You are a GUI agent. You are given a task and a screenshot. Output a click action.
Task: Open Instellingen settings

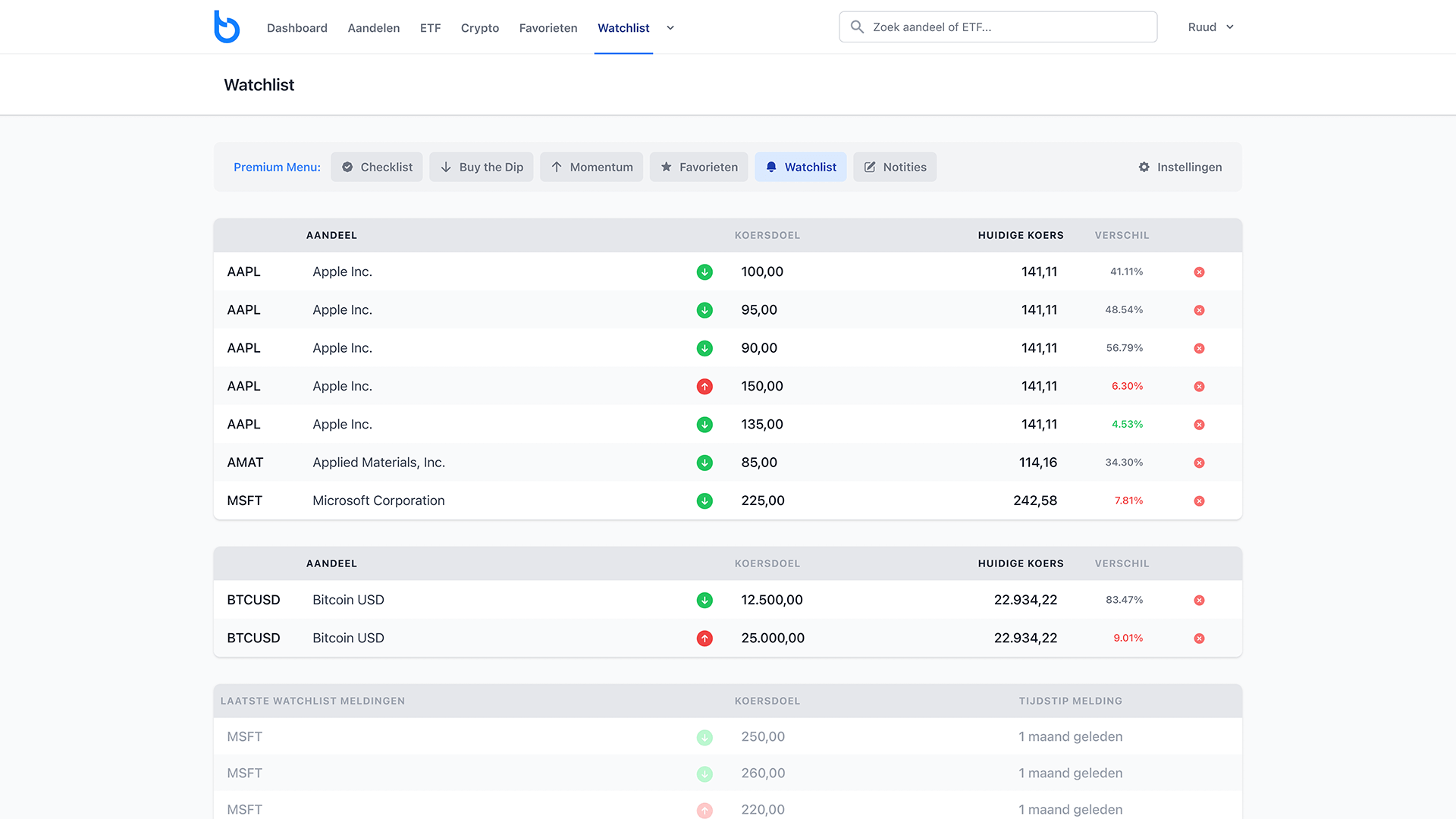pos(1180,167)
